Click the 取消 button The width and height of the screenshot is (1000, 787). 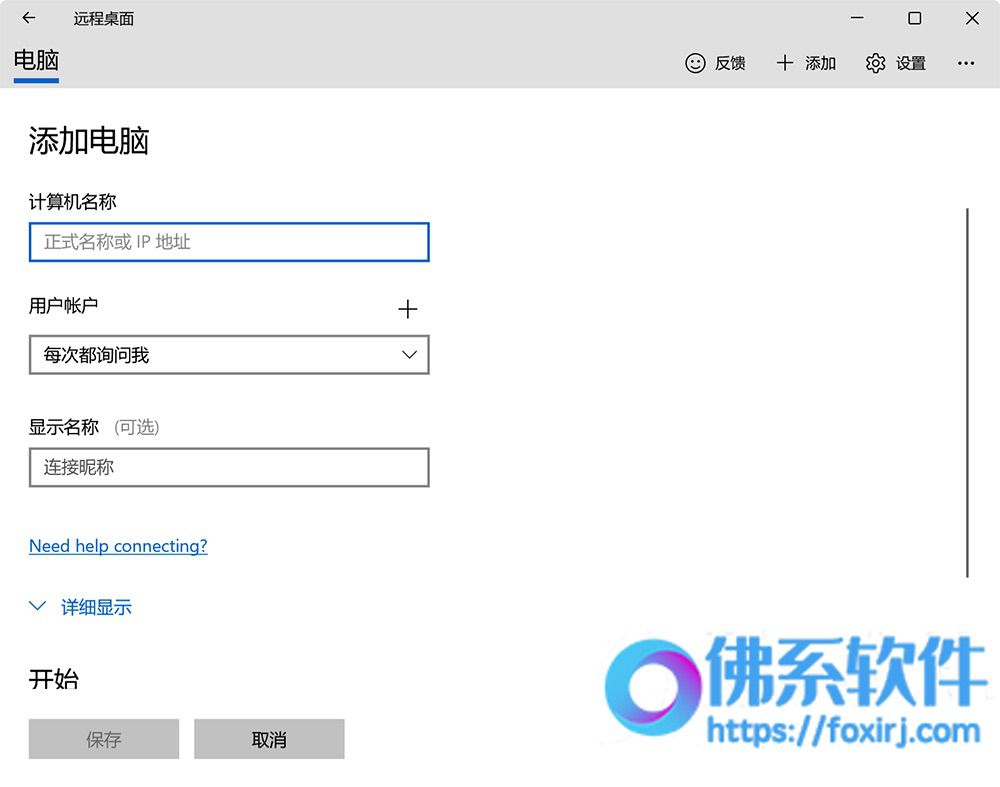click(x=269, y=739)
